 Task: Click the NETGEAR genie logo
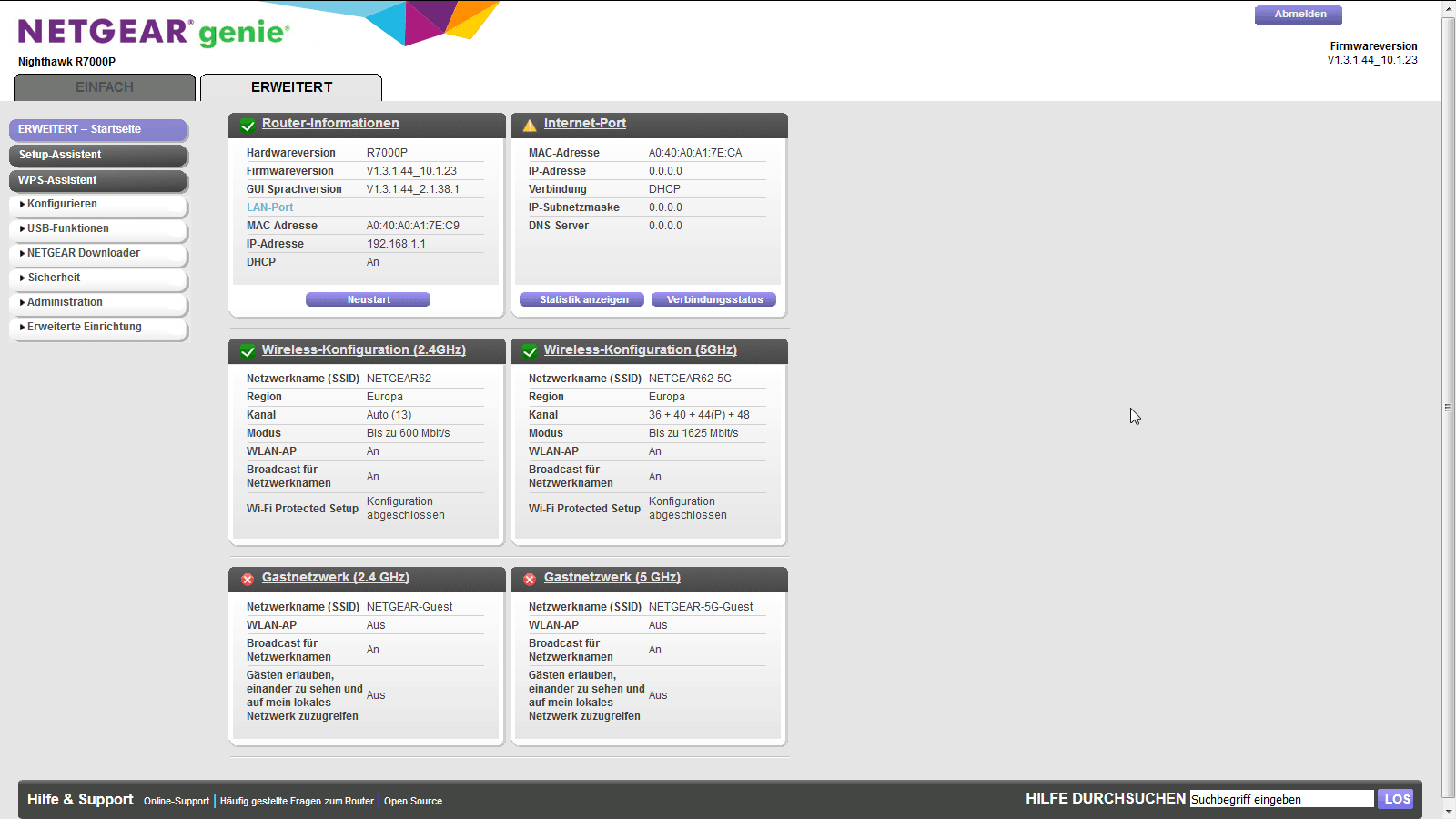coord(154,32)
